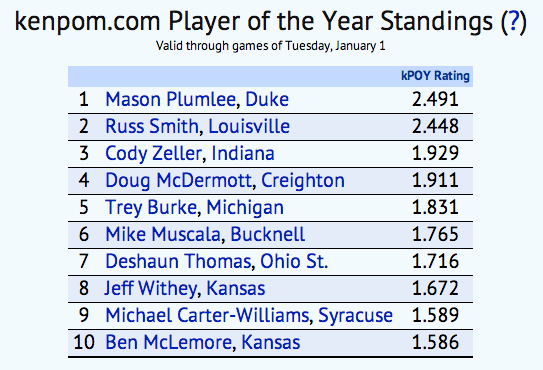This screenshot has width=543, height=370.
Task: Open Deshaun Thomas player page
Action: coord(178,262)
